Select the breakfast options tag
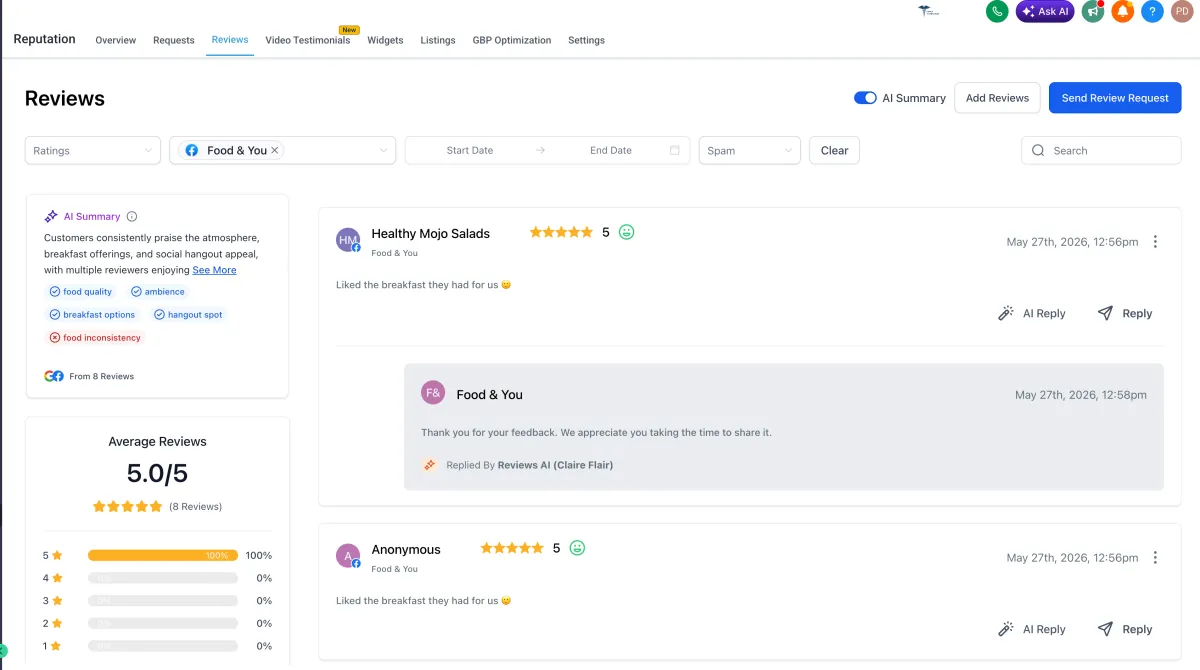Image resolution: width=1200 pixels, height=670 pixels. (x=92, y=314)
